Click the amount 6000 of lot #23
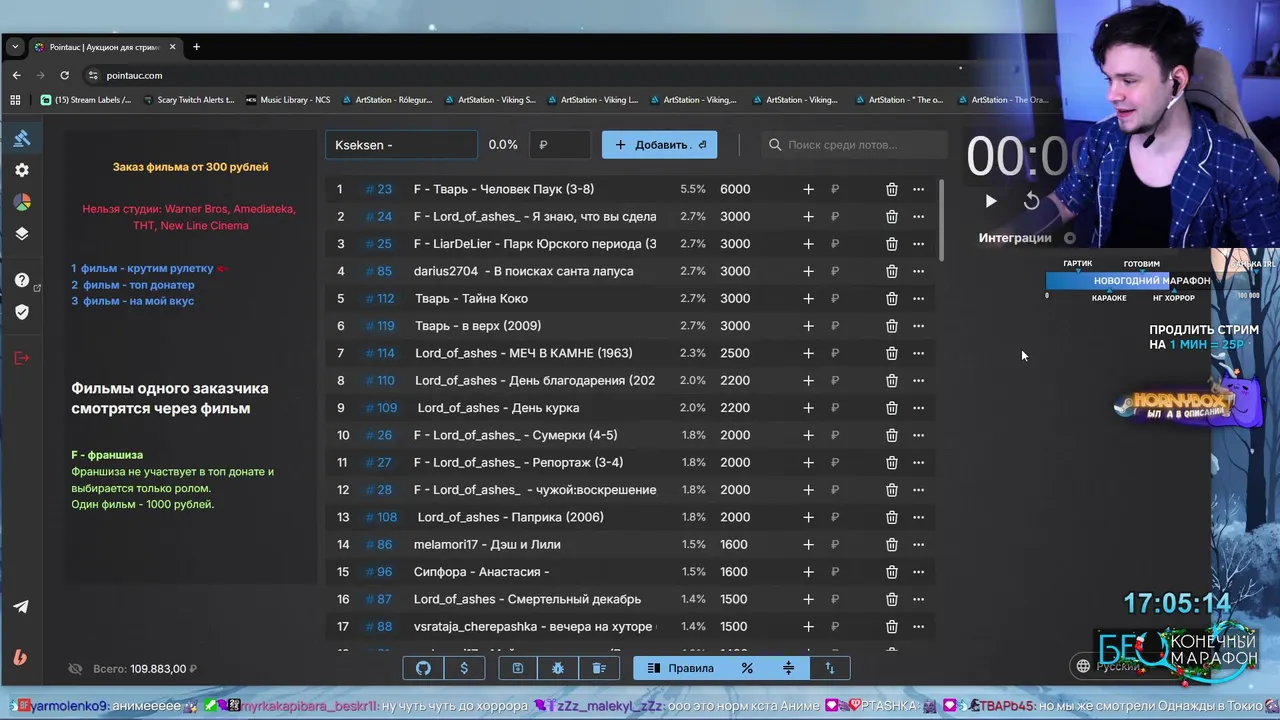The height and width of the screenshot is (720, 1280). tap(735, 189)
